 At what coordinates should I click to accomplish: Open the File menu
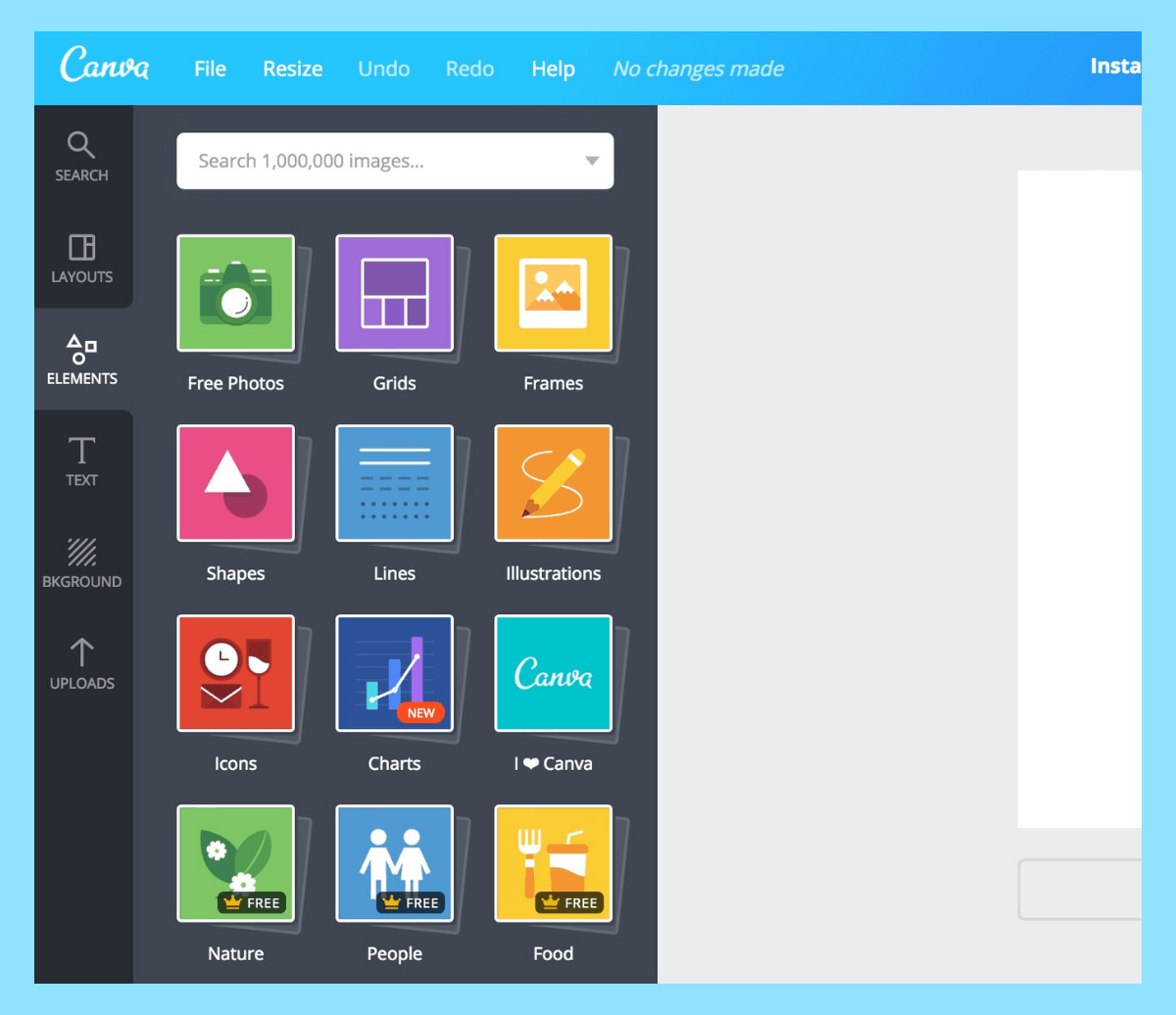coord(210,70)
